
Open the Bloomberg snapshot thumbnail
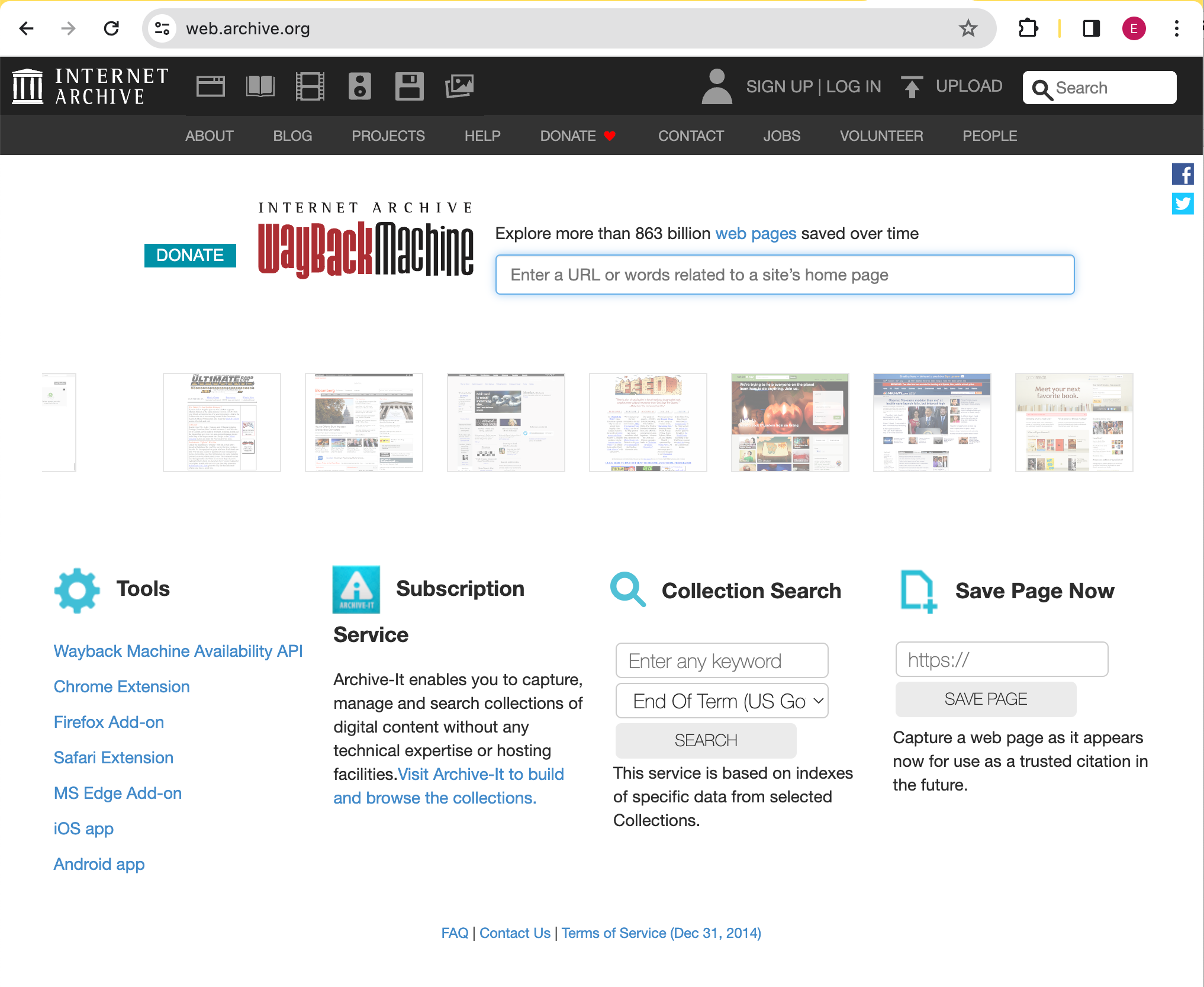pyautogui.click(x=363, y=422)
